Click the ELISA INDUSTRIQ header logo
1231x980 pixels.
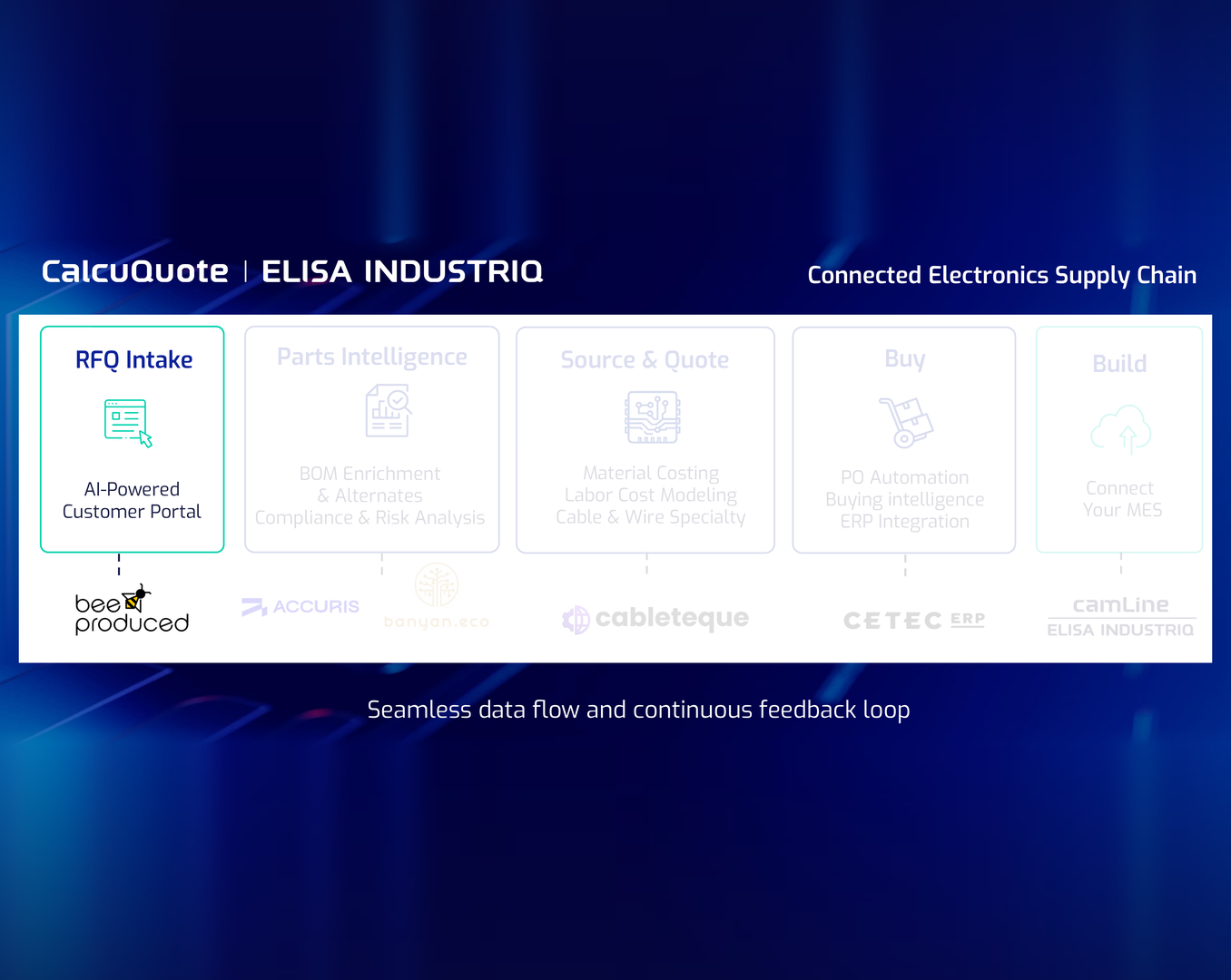pyautogui.click(x=402, y=271)
